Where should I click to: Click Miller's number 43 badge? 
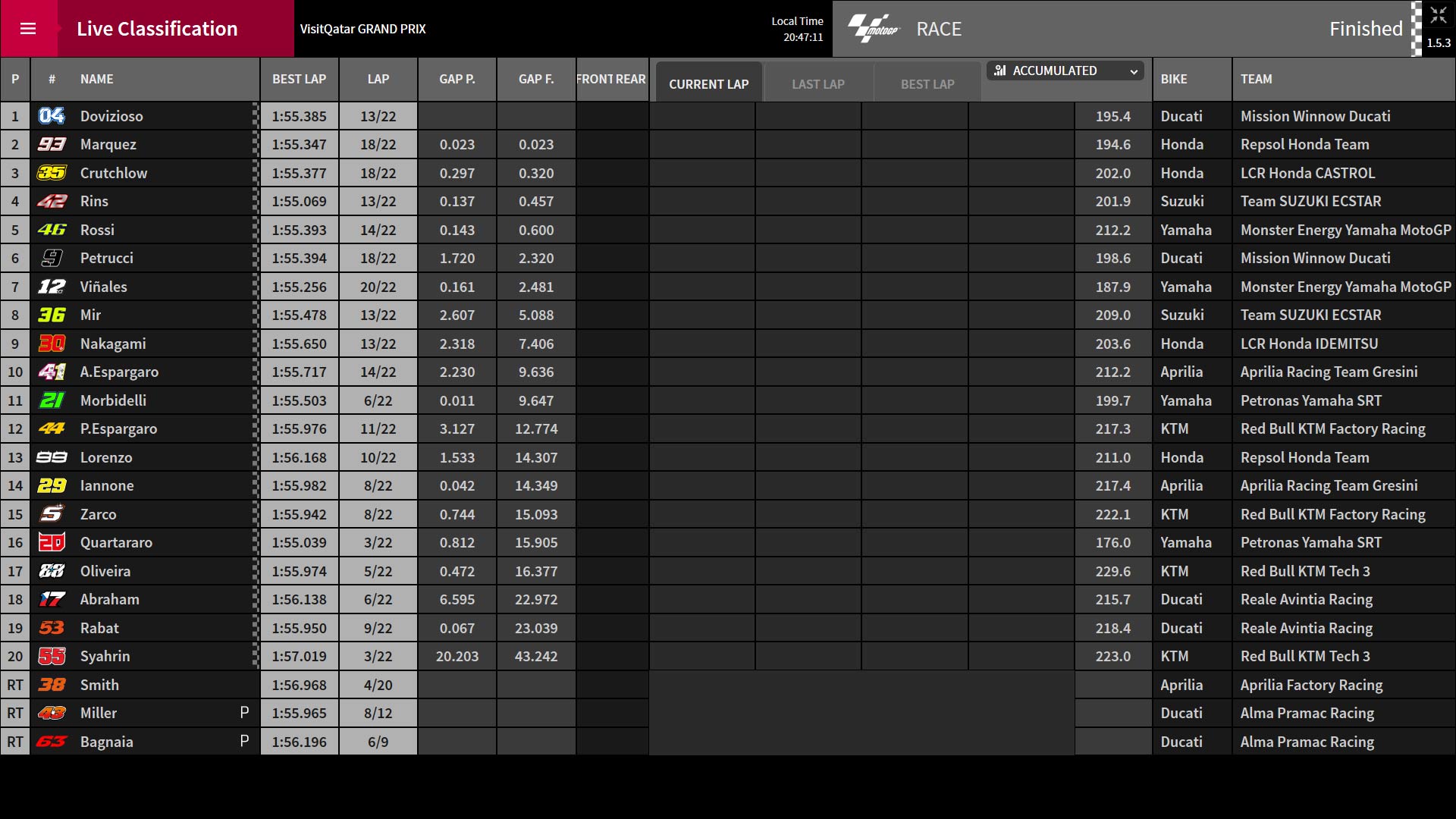(52, 713)
